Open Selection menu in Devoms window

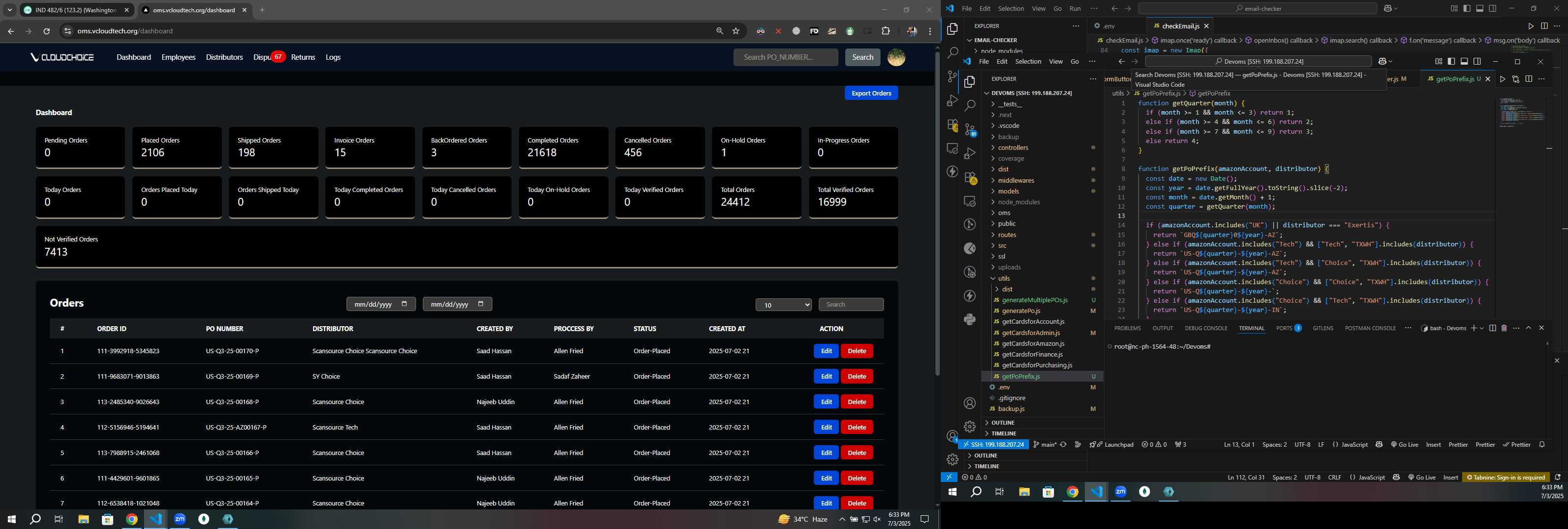(1028, 62)
